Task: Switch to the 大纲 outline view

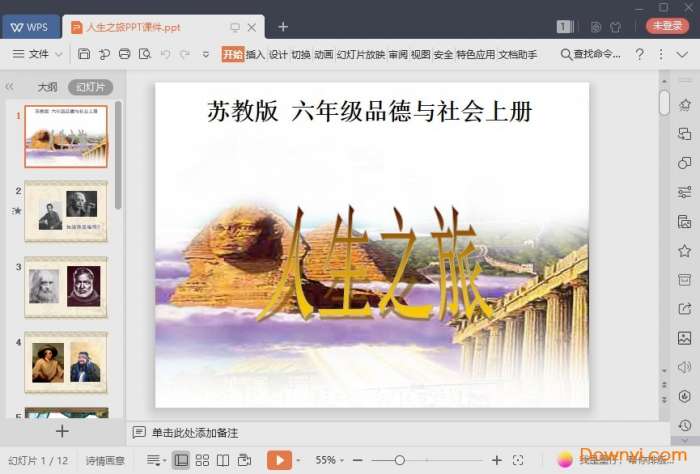Action: click(x=47, y=87)
